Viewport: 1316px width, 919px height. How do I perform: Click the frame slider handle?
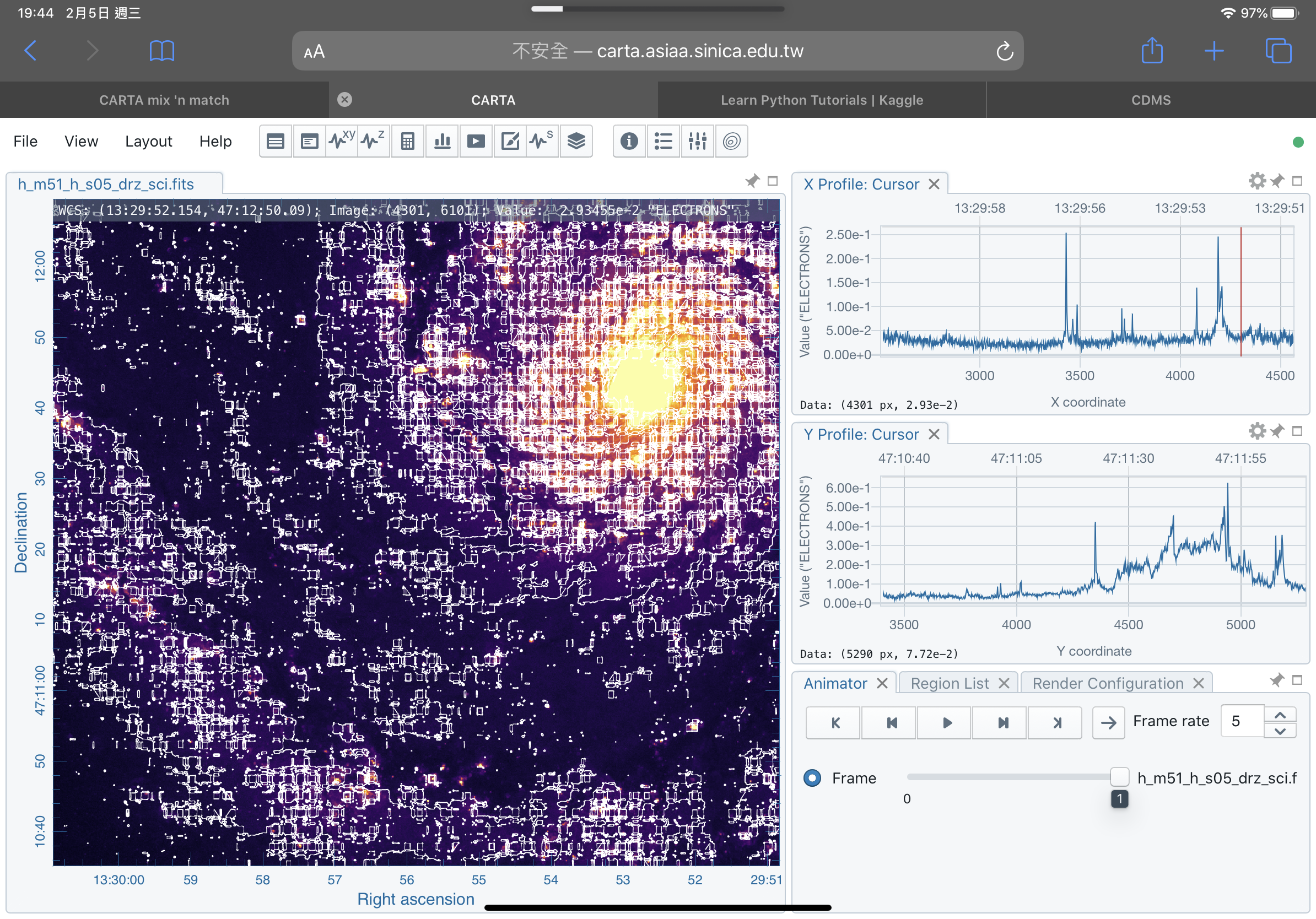(1119, 777)
